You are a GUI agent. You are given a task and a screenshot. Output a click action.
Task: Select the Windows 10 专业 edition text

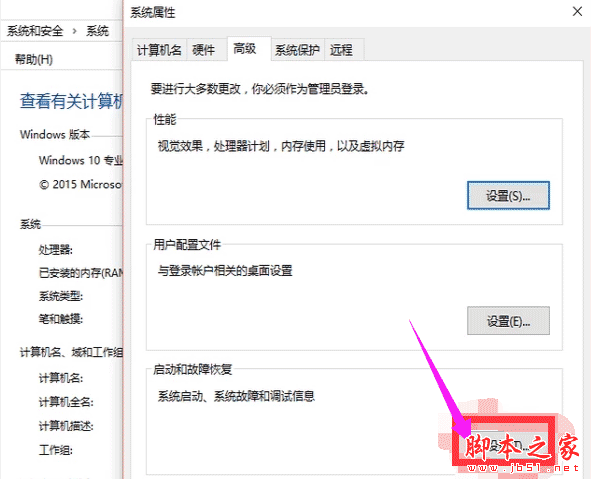point(81,160)
